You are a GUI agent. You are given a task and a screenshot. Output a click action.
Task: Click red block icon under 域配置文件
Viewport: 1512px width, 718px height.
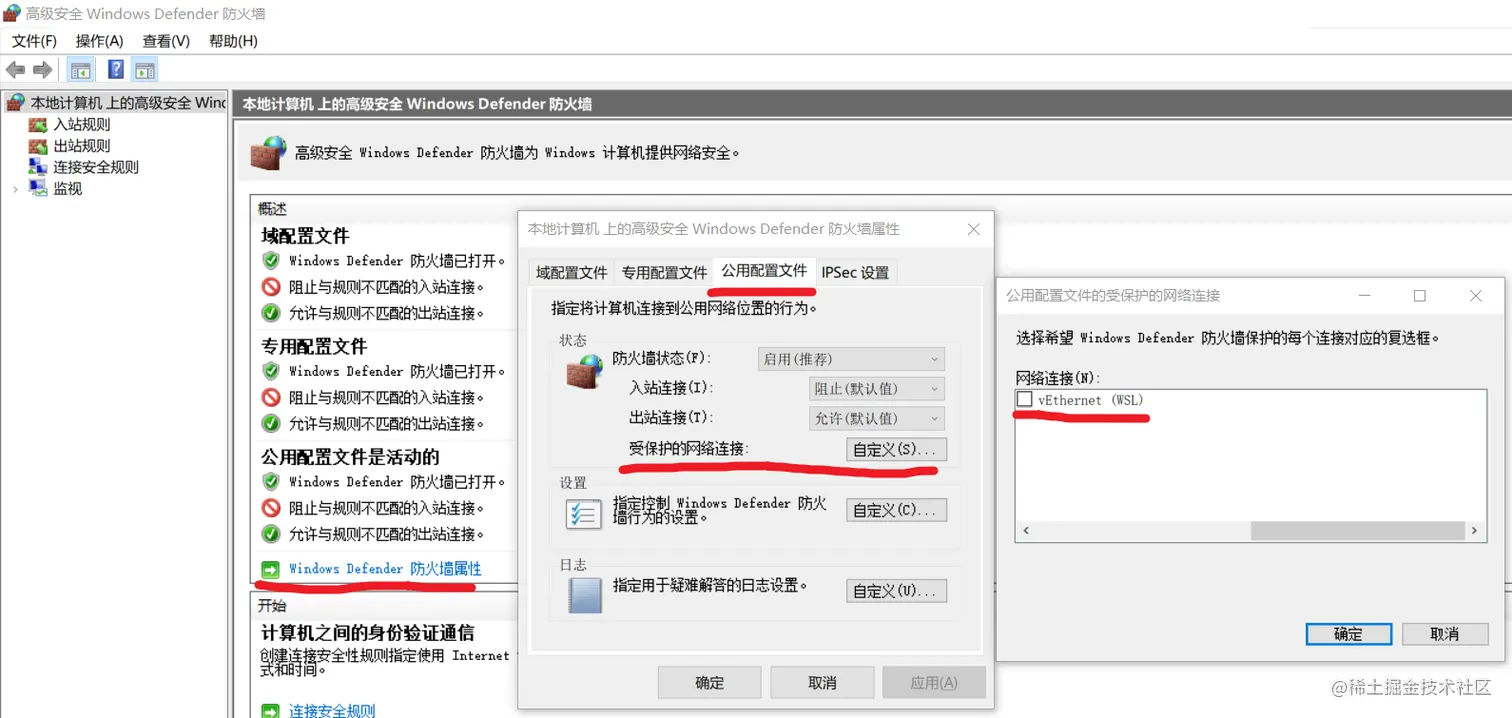tap(270, 287)
